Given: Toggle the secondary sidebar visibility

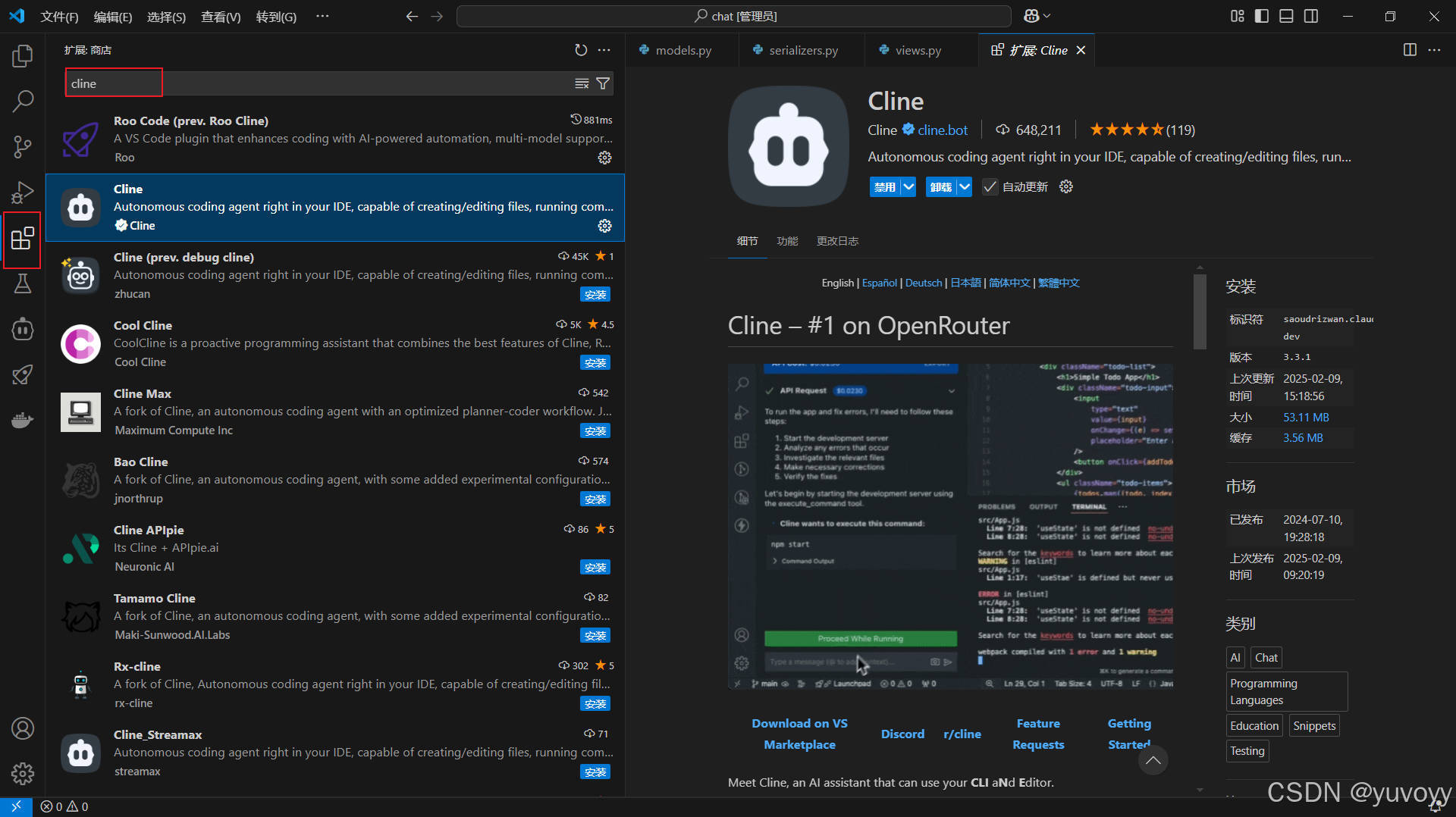Looking at the screenshot, I should pyautogui.click(x=1311, y=16).
